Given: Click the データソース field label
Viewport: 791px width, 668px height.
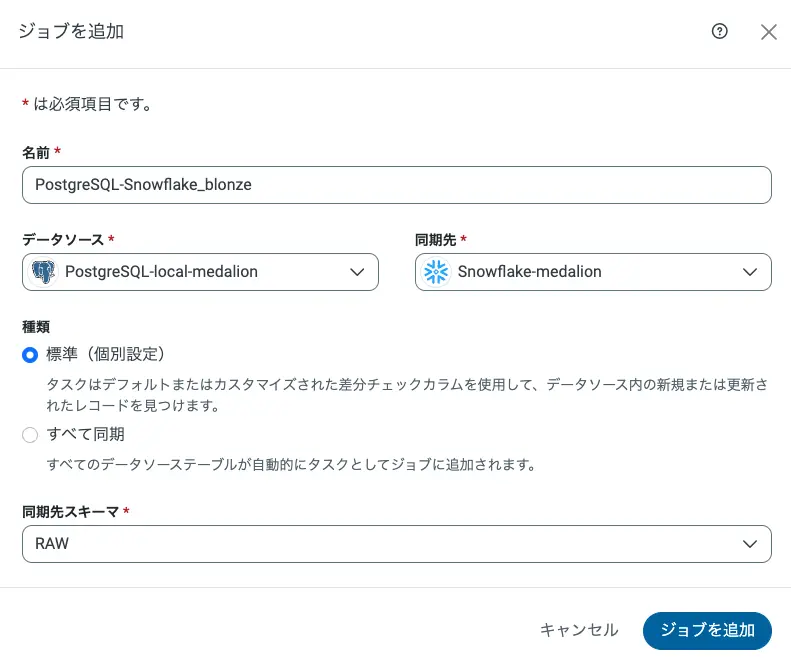Looking at the screenshot, I should (62, 239).
